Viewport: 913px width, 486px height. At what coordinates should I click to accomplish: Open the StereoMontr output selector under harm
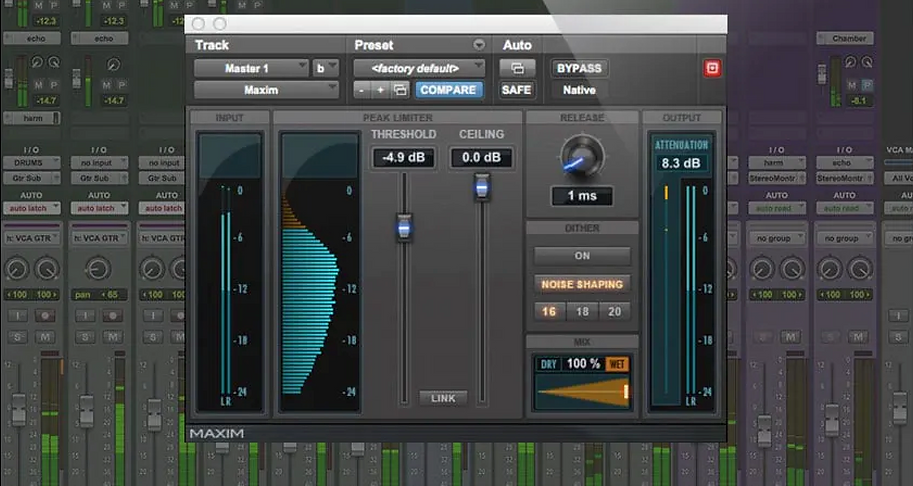click(x=777, y=178)
